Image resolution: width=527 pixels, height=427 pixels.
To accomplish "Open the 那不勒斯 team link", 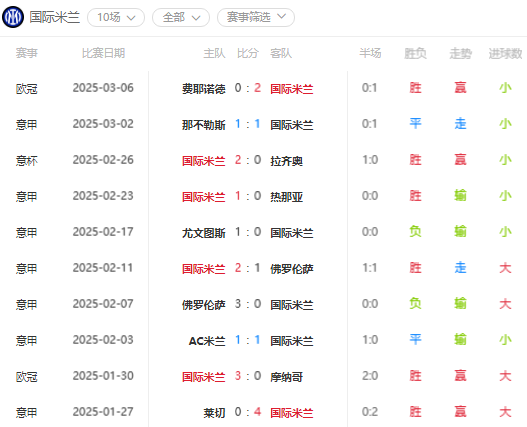I will pyautogui.click(x=204, y=125).
